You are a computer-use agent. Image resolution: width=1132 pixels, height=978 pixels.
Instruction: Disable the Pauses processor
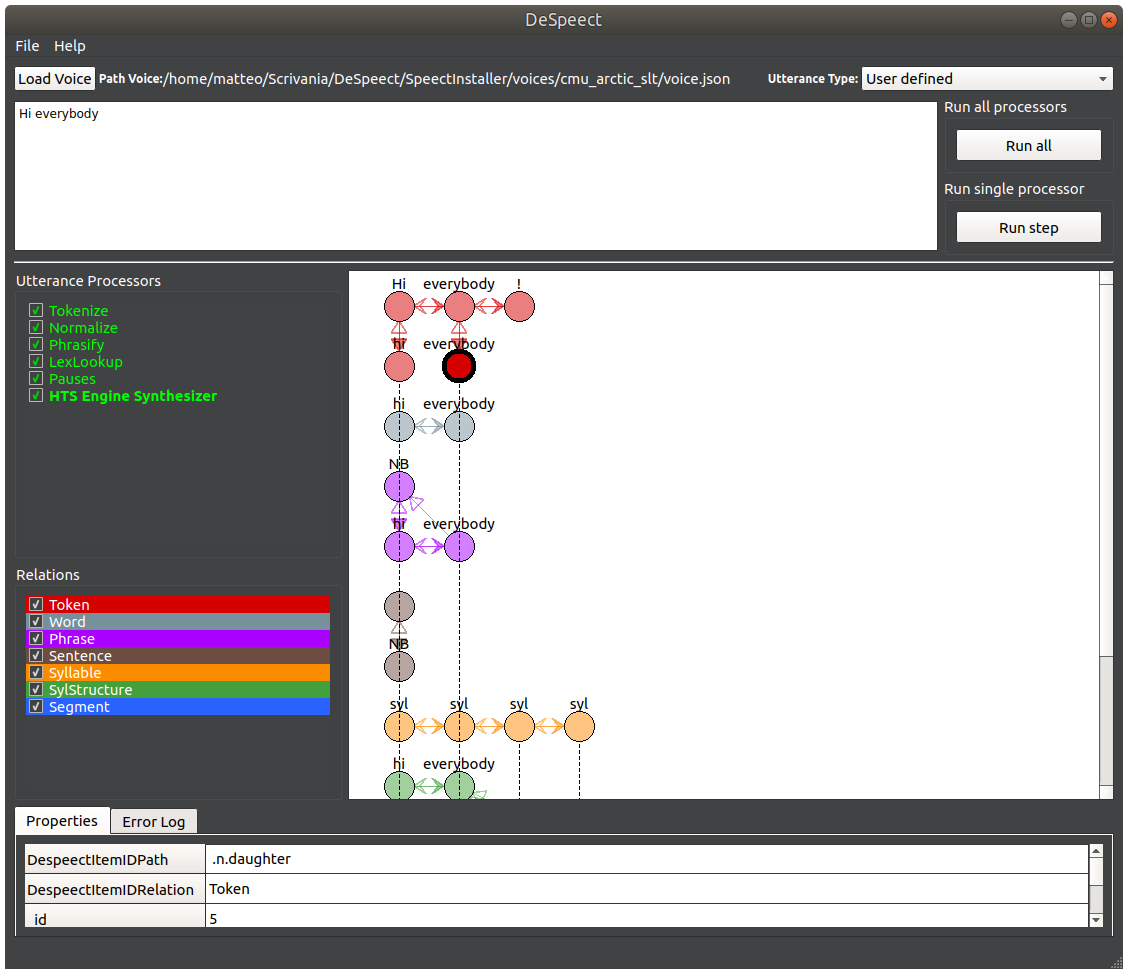[36, 378]
